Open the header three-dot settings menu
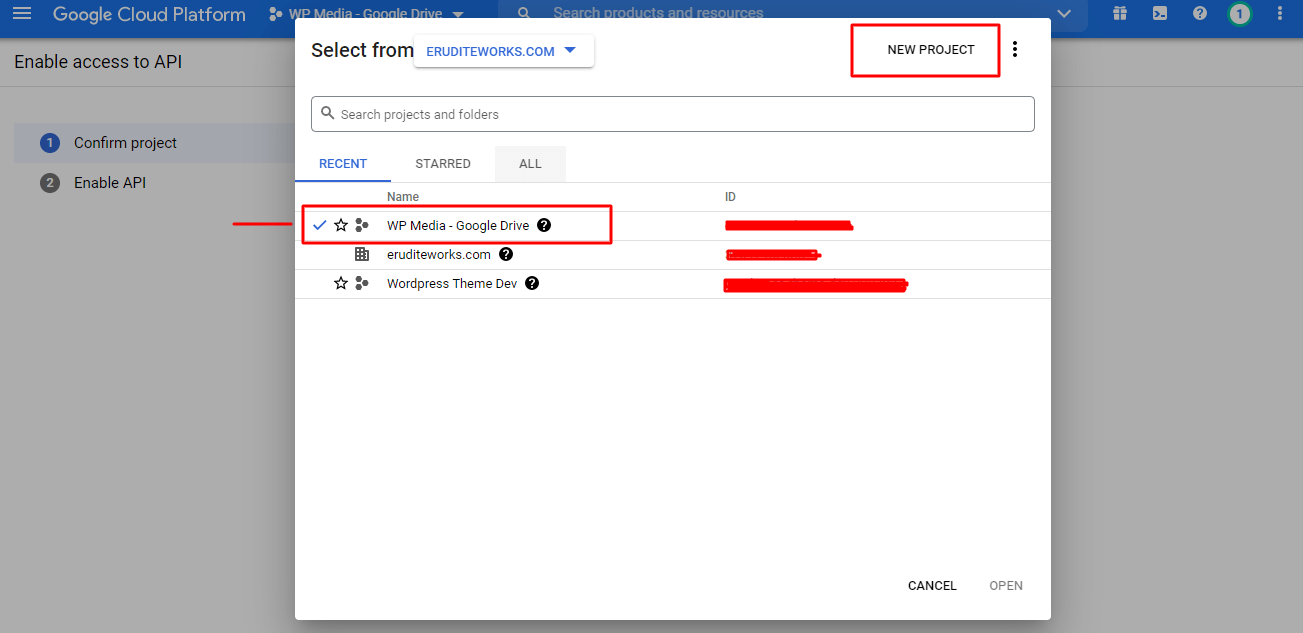Image resolution: width=1303 pixels, height=633 pixels. click(x=1281, y=14)
